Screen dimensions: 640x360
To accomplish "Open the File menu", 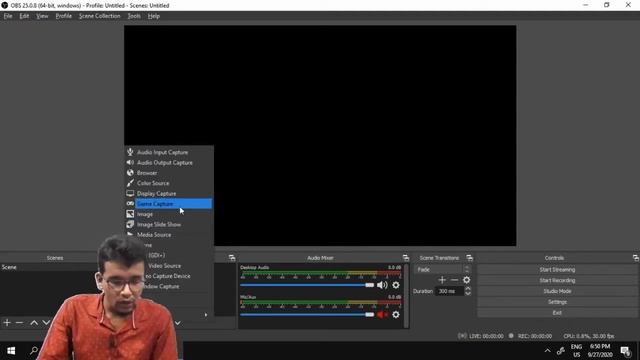I will [x=8, y=16].
